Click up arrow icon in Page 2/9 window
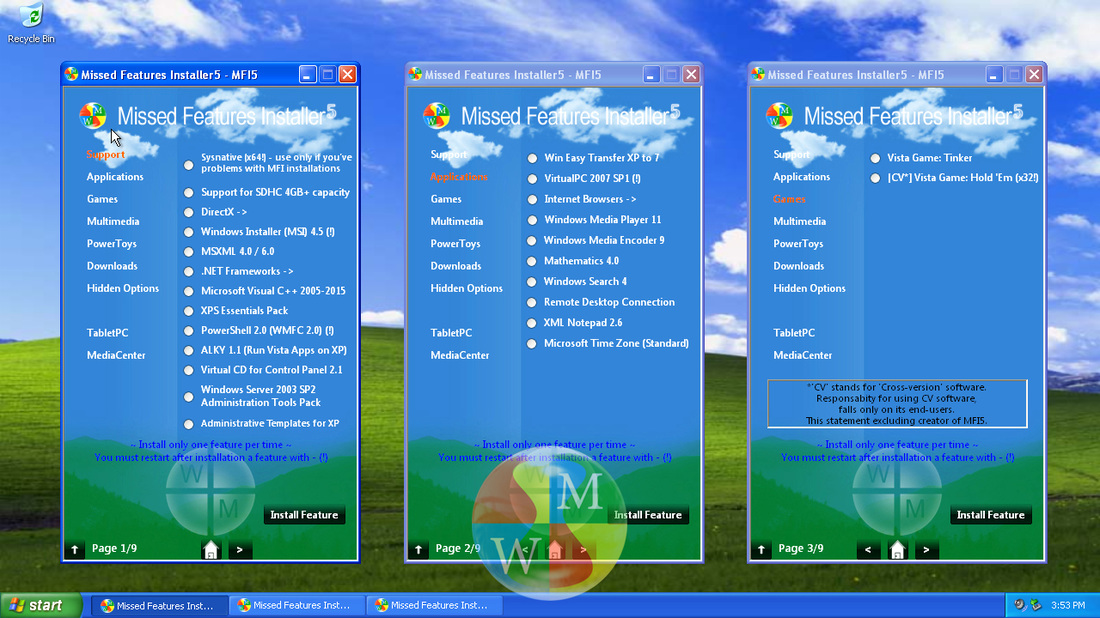 (x=419, y=550)
